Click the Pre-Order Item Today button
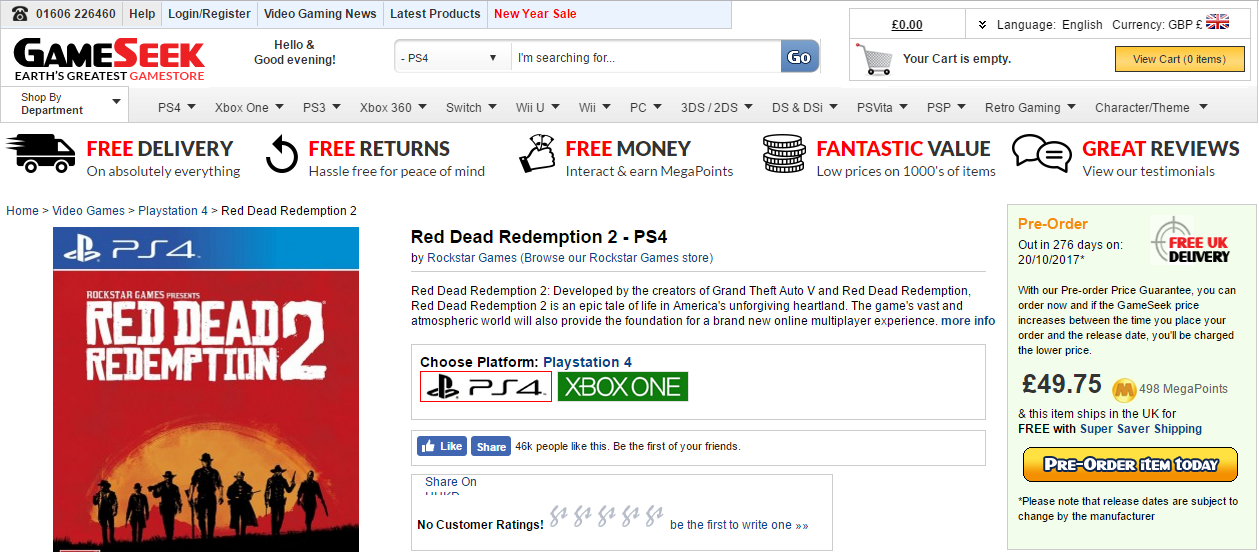Image resolution: width=1259 pixels, height=552 pixels. [x=1130, y=464]
